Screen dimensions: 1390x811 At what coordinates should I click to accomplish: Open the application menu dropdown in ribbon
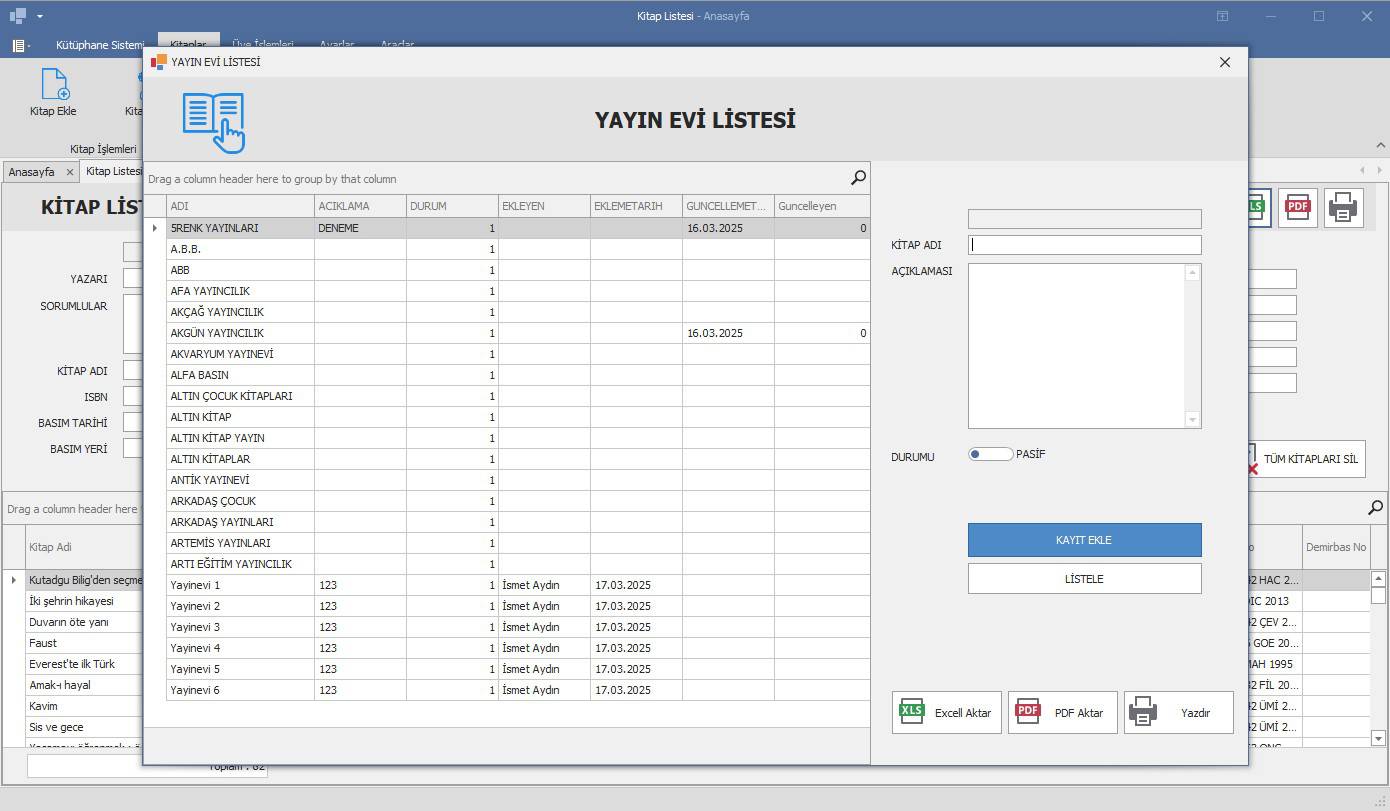click(21, 45)
